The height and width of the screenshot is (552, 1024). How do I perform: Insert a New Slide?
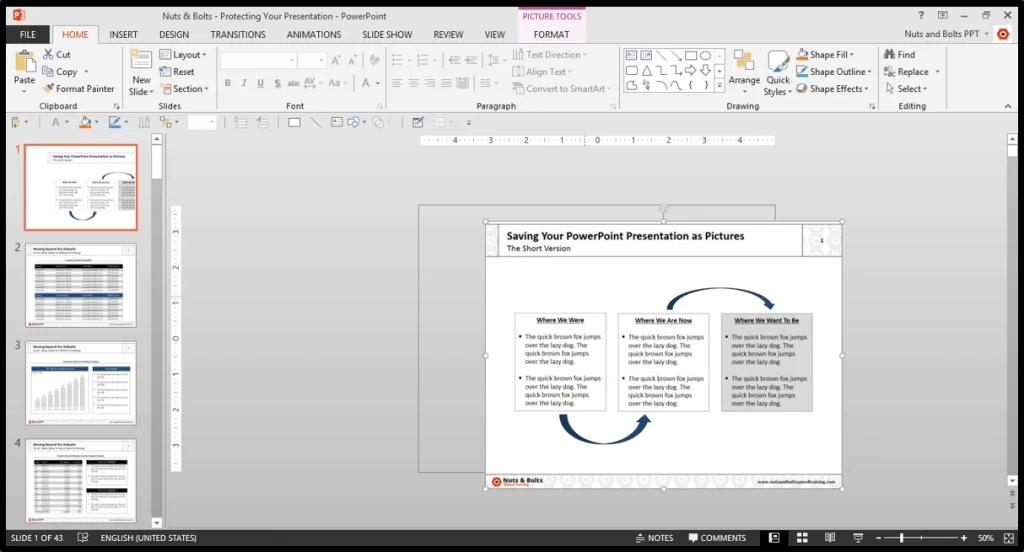(x=141, y=73)
